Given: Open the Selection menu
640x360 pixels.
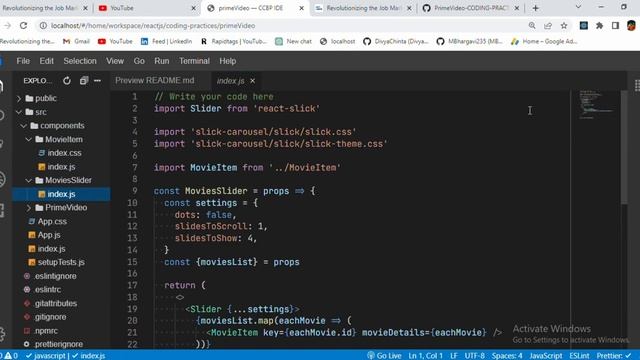Looking at the screenshot, I should pos(80,61).
